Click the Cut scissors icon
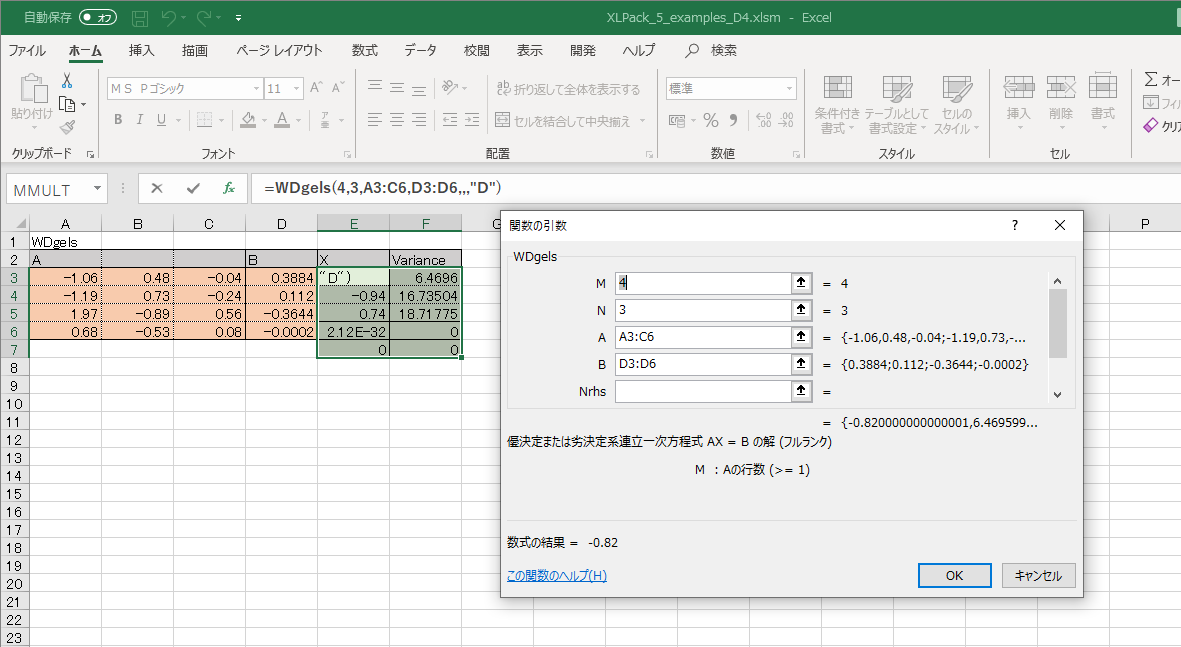Screen dimensions: 1181x647 pyautogui.click(x=67, y=81)
